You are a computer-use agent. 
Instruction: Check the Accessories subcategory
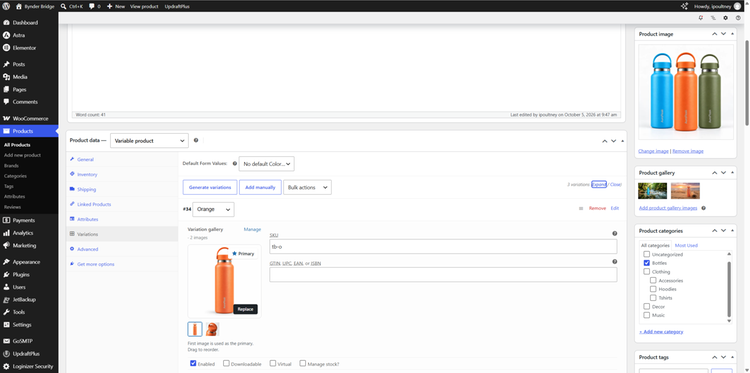pyautogui.click(x=653, y=280)
